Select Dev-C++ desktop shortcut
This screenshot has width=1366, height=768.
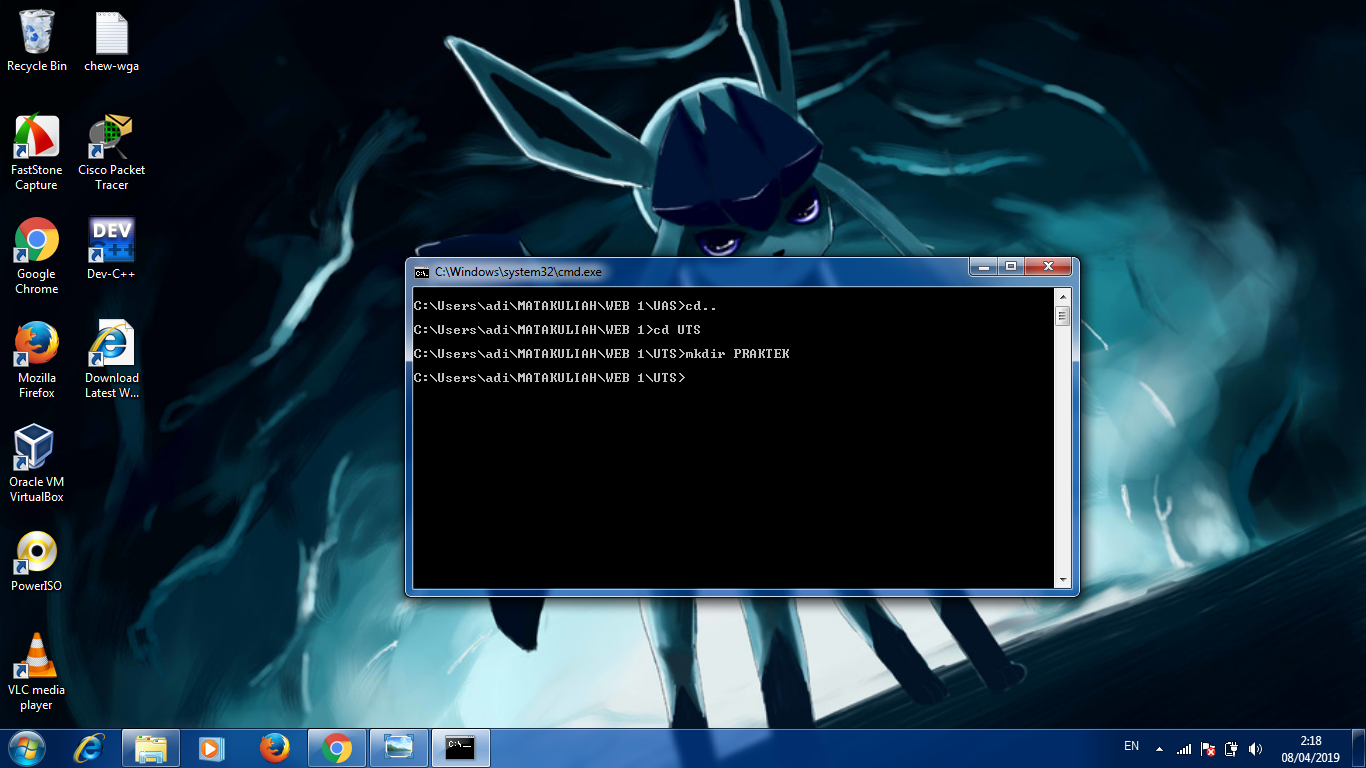pyautogui.click(x=112, y=249)
